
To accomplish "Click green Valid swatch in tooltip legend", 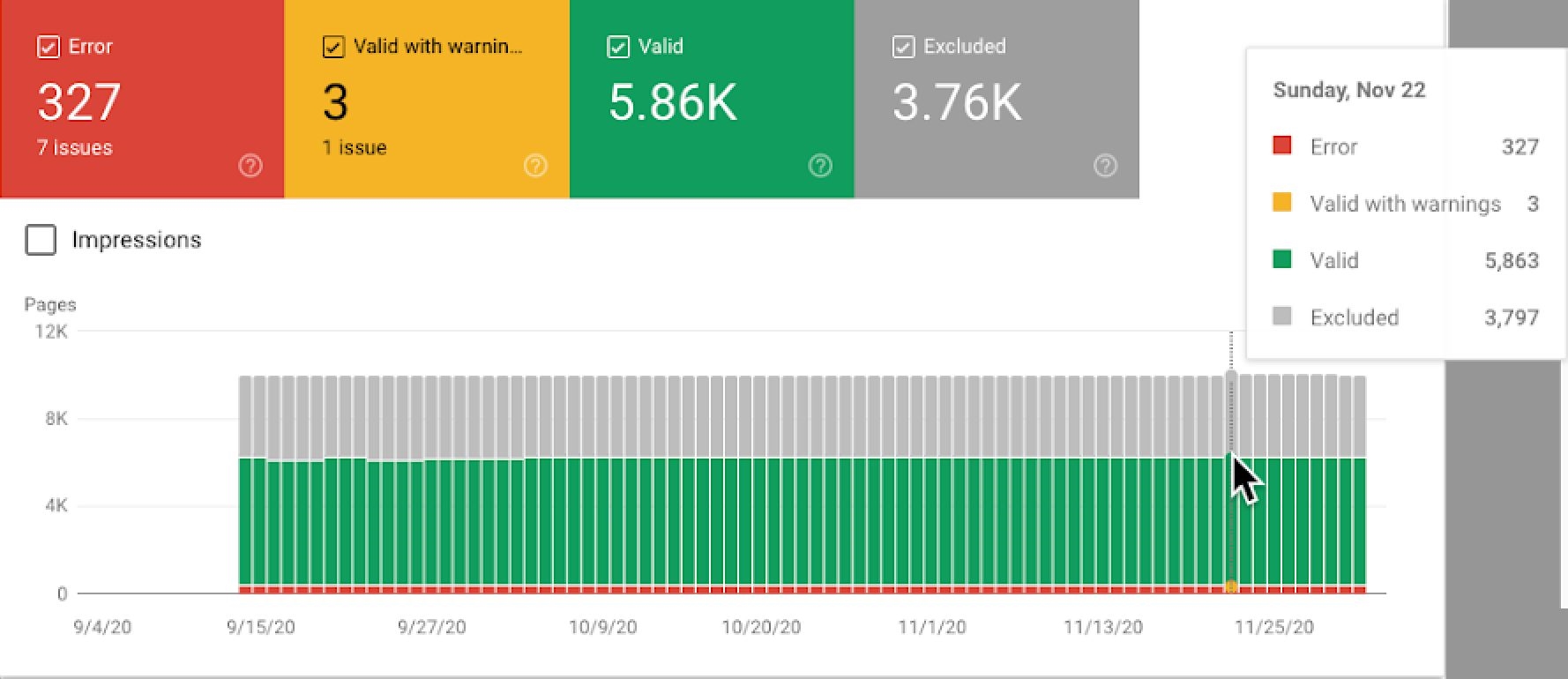I will coord(1282,259).
